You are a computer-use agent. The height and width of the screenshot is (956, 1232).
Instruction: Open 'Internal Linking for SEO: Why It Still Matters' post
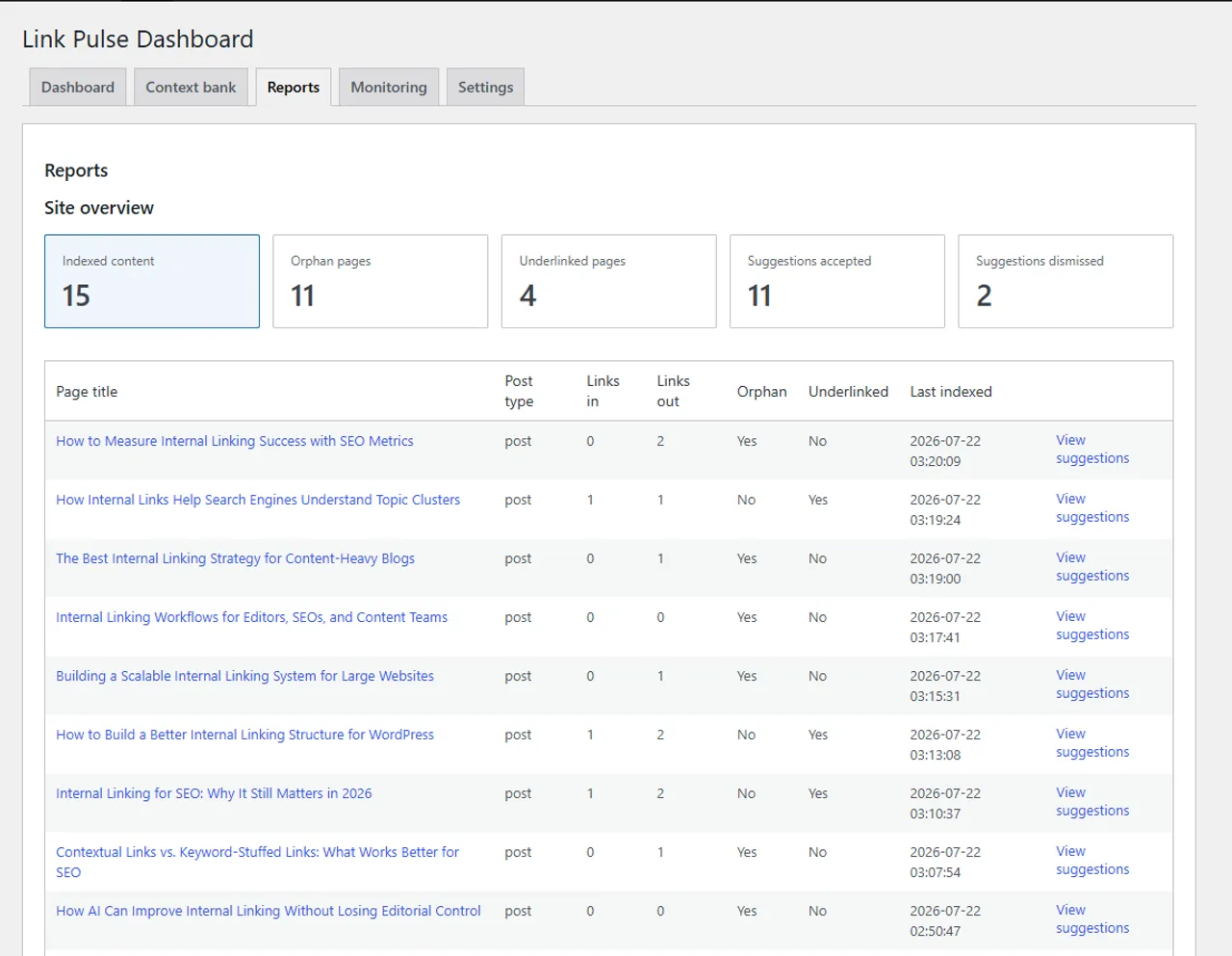pyautogui.click(x=214, y=793)
